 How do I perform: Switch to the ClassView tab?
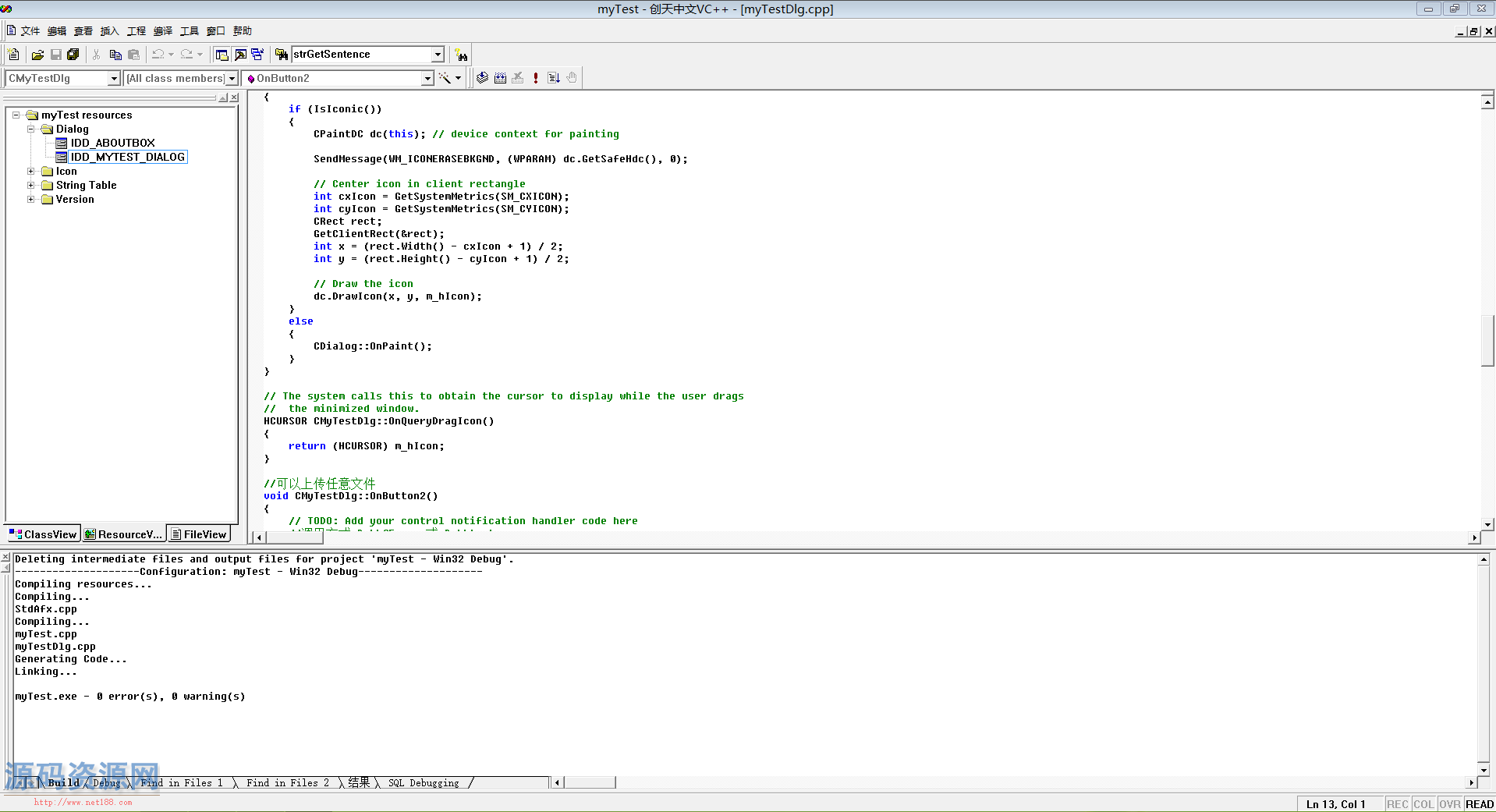(x=43, y=534)
